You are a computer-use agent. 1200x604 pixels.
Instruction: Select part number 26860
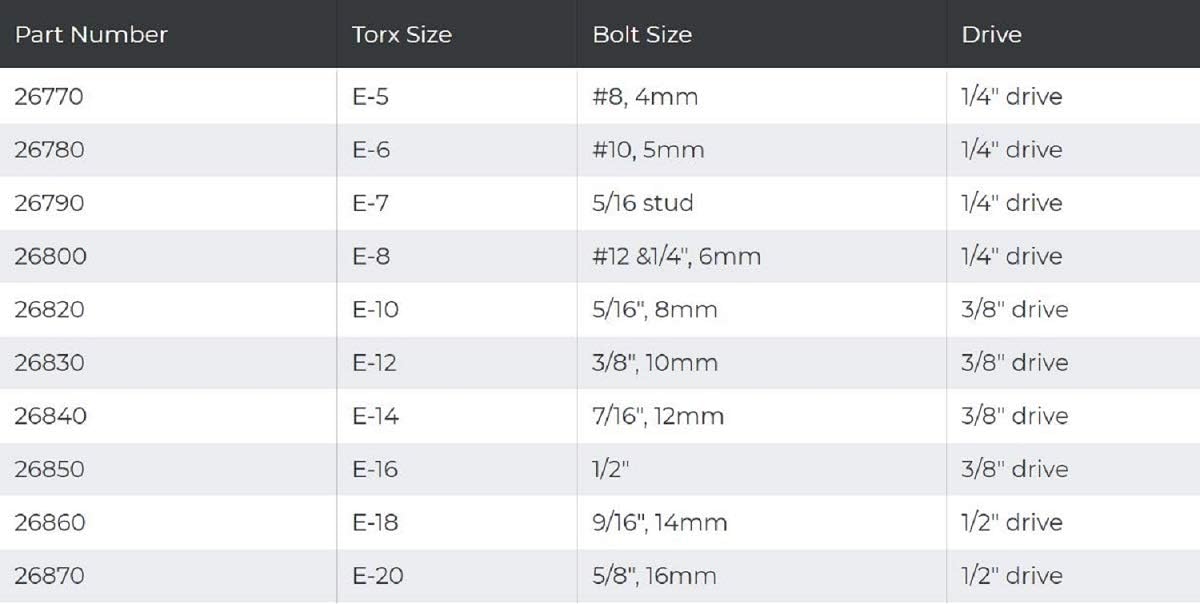50,522
